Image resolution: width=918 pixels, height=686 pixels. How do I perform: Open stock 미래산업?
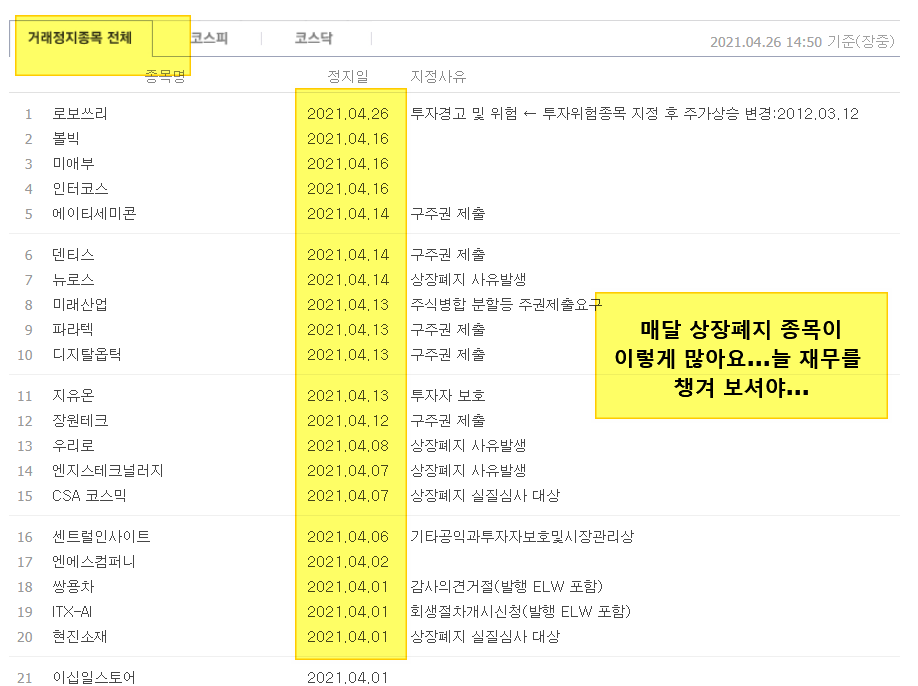[80, 305]
